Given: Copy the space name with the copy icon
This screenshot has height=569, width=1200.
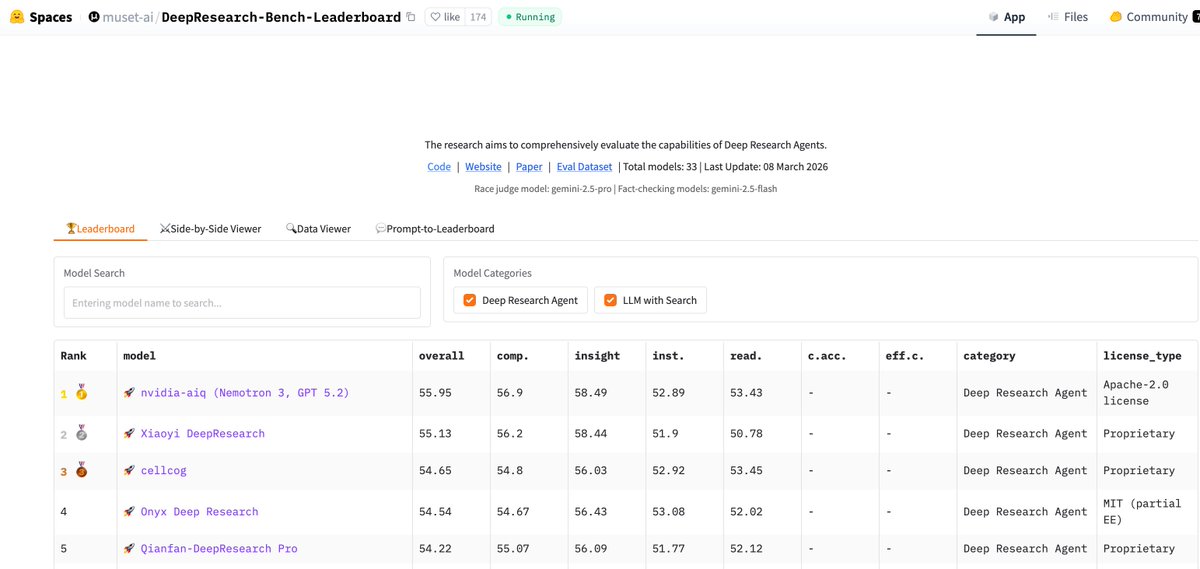Looking at the screenshot, I should tap(410, 17).
